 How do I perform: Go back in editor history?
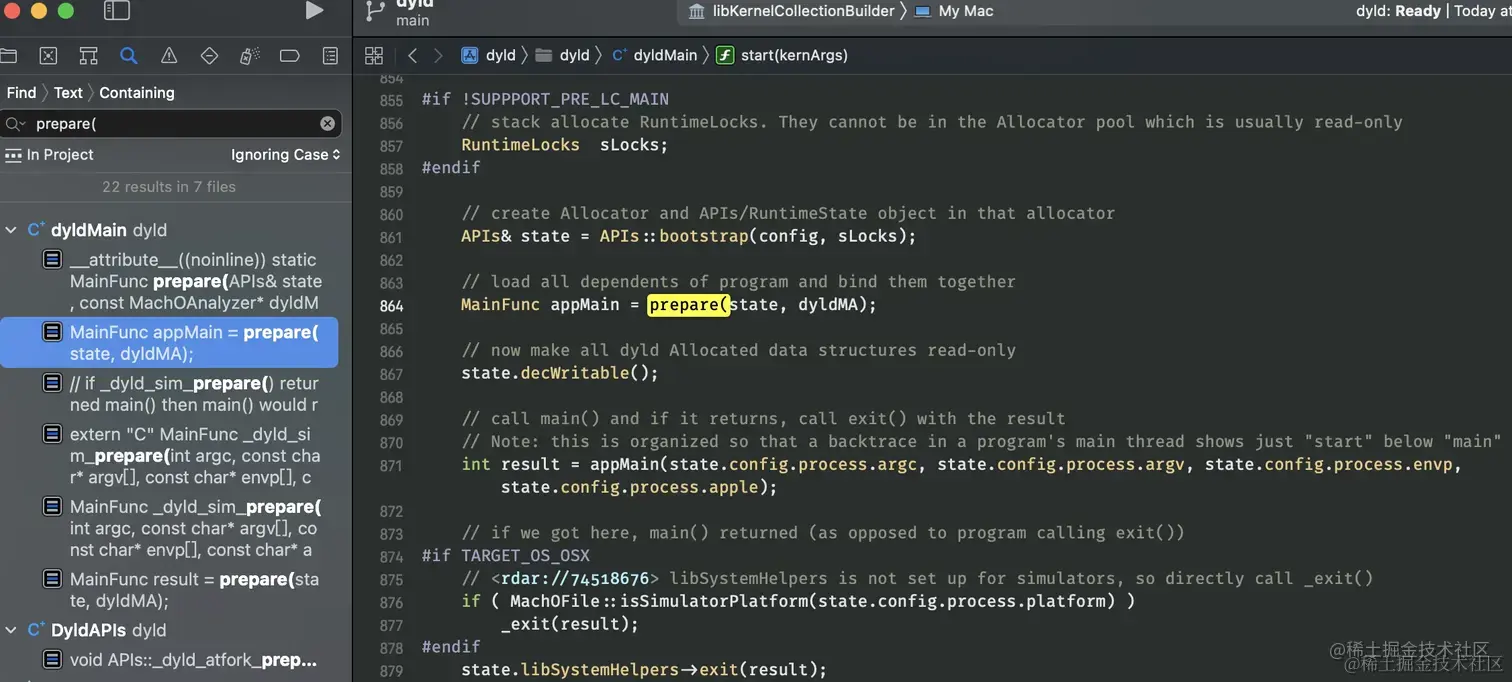[412, 56]
